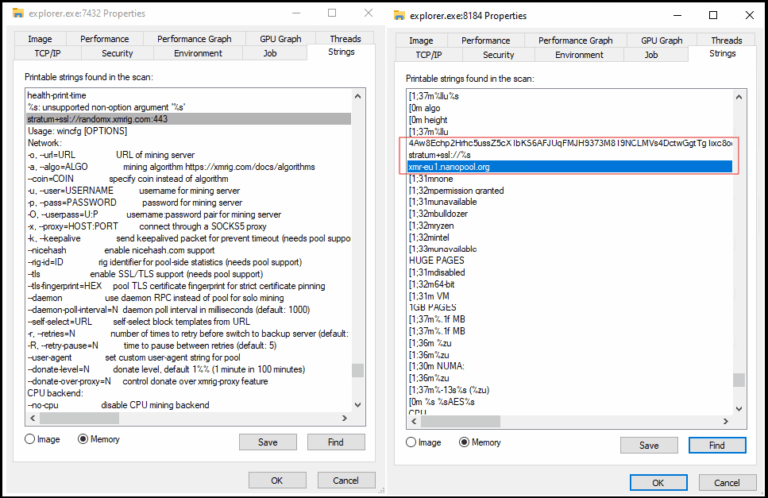
Task: Open GPU Graph tab in left dialog
Action: [281, 39]
